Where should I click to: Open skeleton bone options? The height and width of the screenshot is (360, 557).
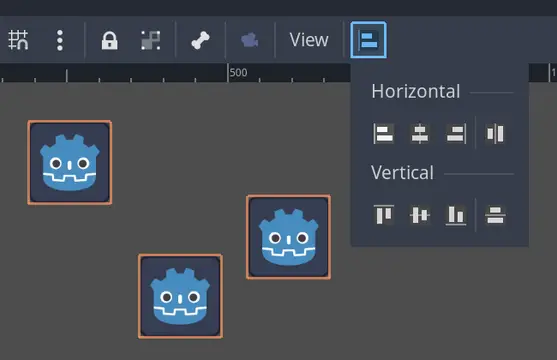(200, 40)
